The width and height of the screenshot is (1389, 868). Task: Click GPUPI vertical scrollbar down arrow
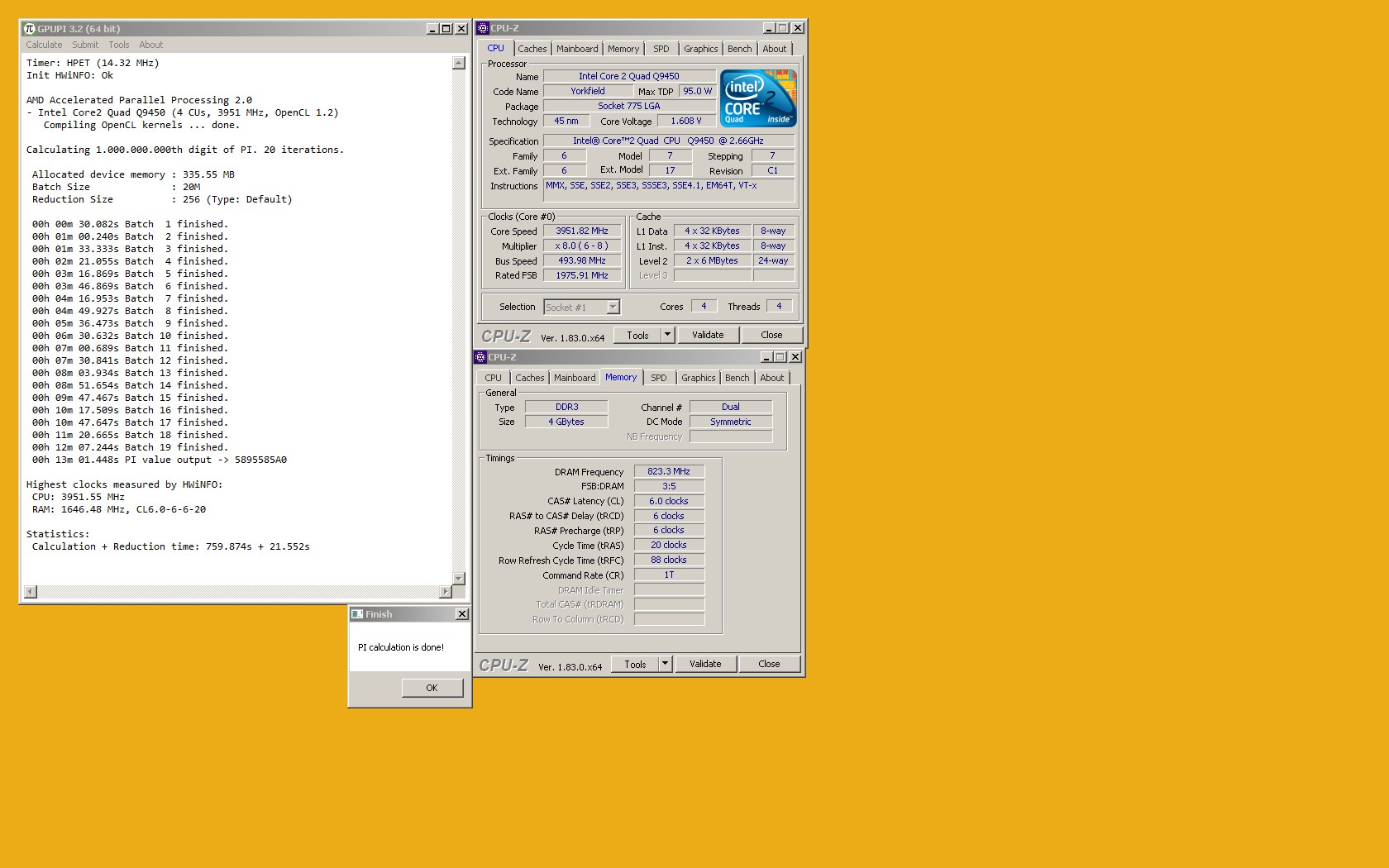(459, 578)
